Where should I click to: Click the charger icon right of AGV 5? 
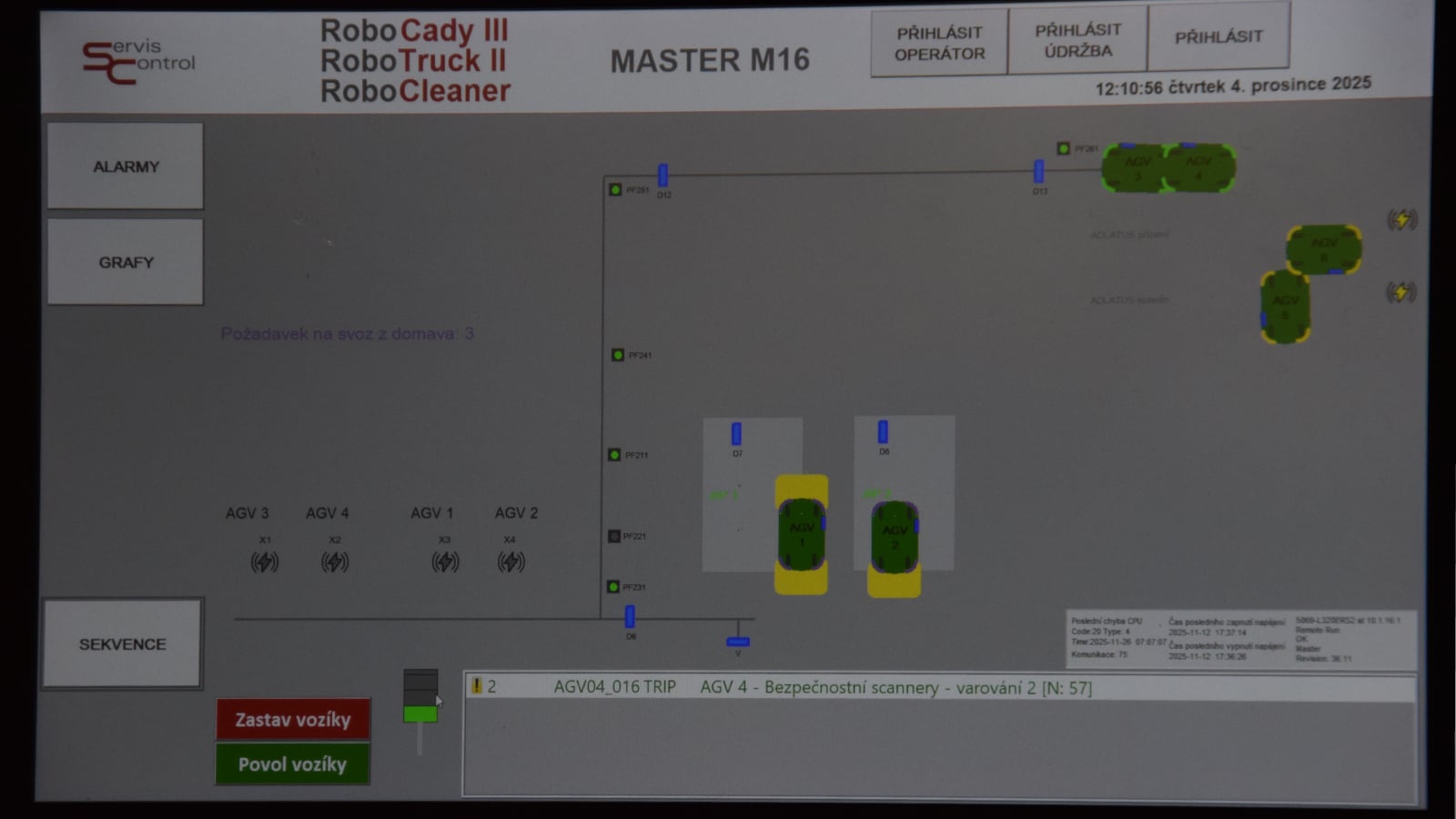[1401, 292]
